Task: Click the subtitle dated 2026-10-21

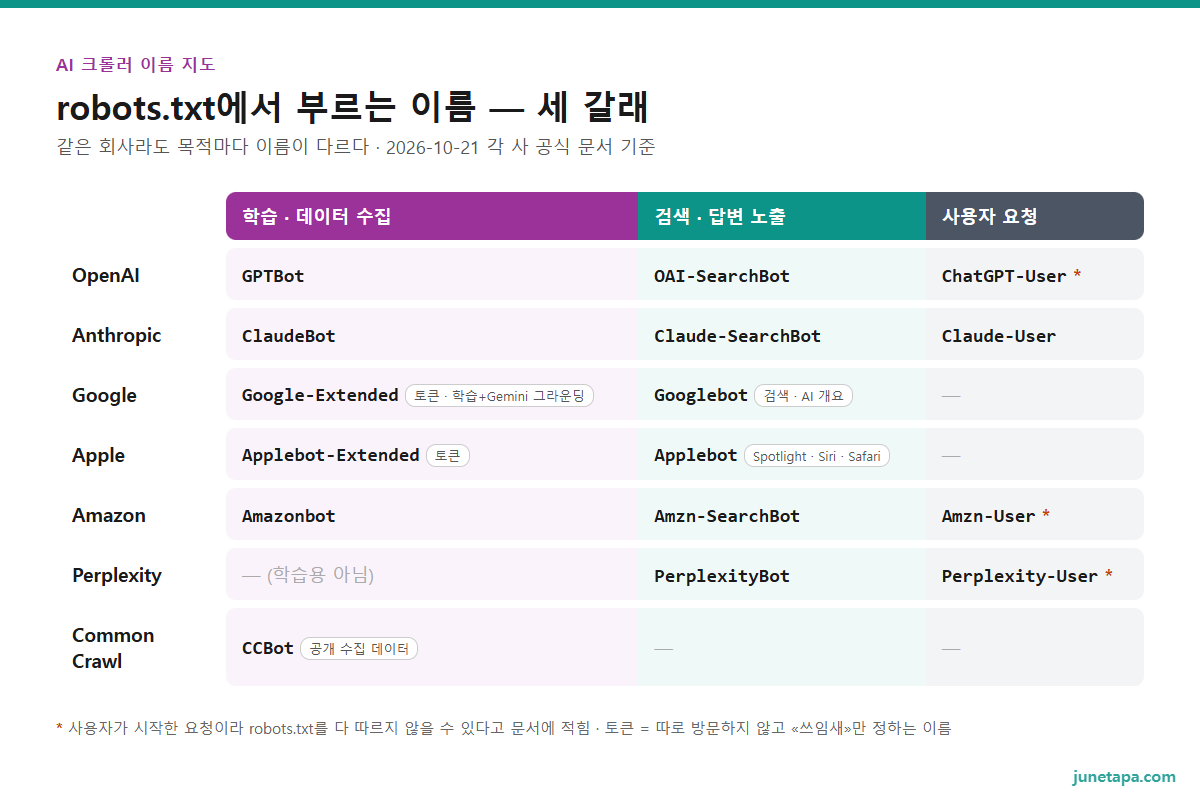Action: coord(356,147)
